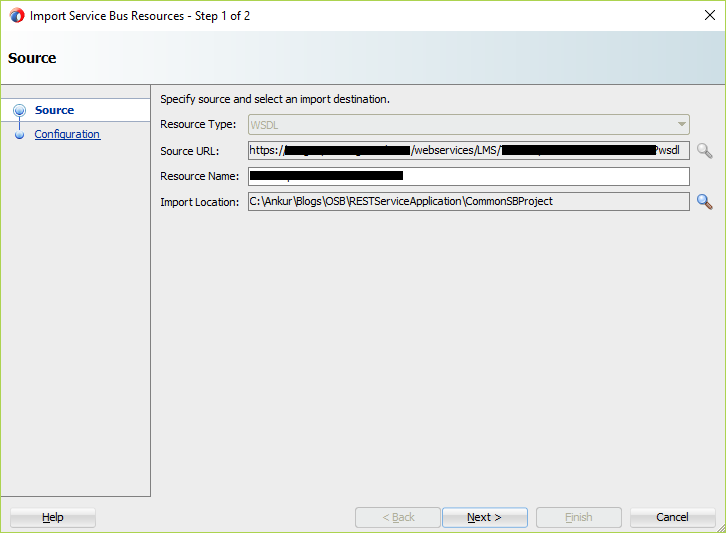Screen dimensions: 728x533
Task: Proceed with the Next button
Action: (485, 517)
